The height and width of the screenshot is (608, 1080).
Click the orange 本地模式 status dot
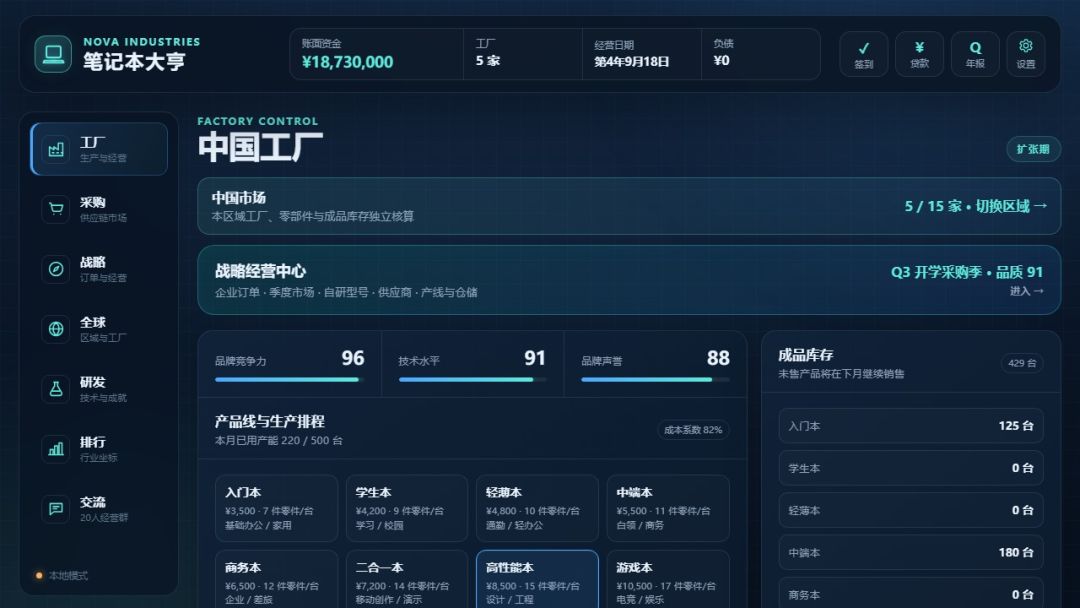39,576
